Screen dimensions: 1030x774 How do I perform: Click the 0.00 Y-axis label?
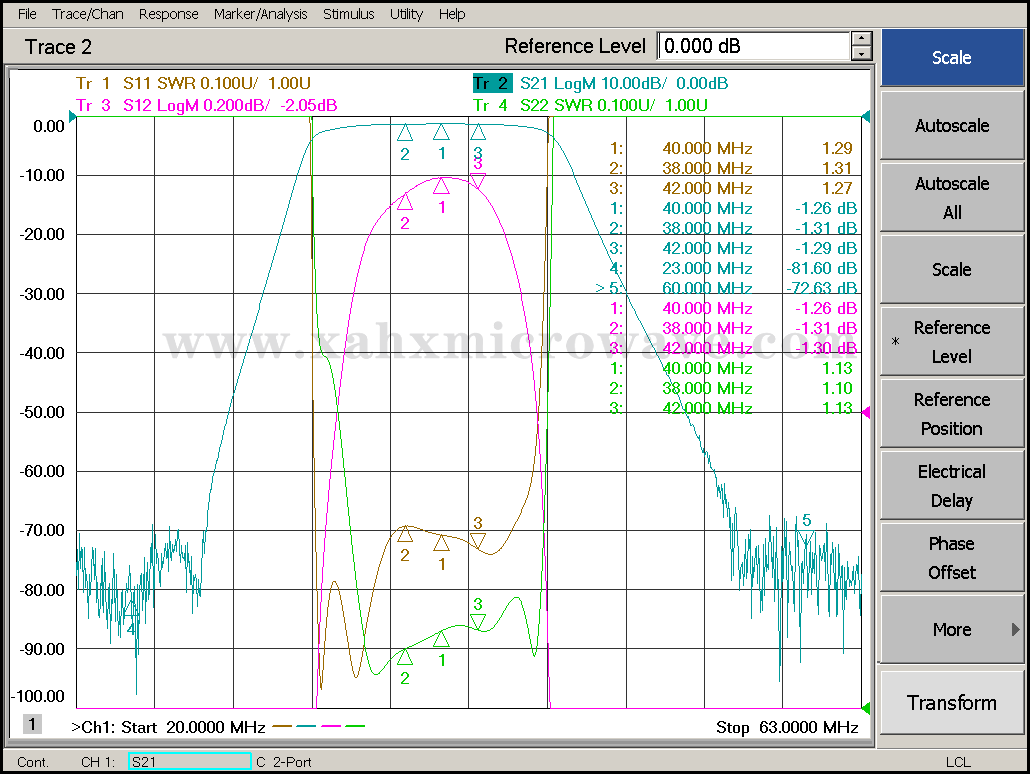49,126
